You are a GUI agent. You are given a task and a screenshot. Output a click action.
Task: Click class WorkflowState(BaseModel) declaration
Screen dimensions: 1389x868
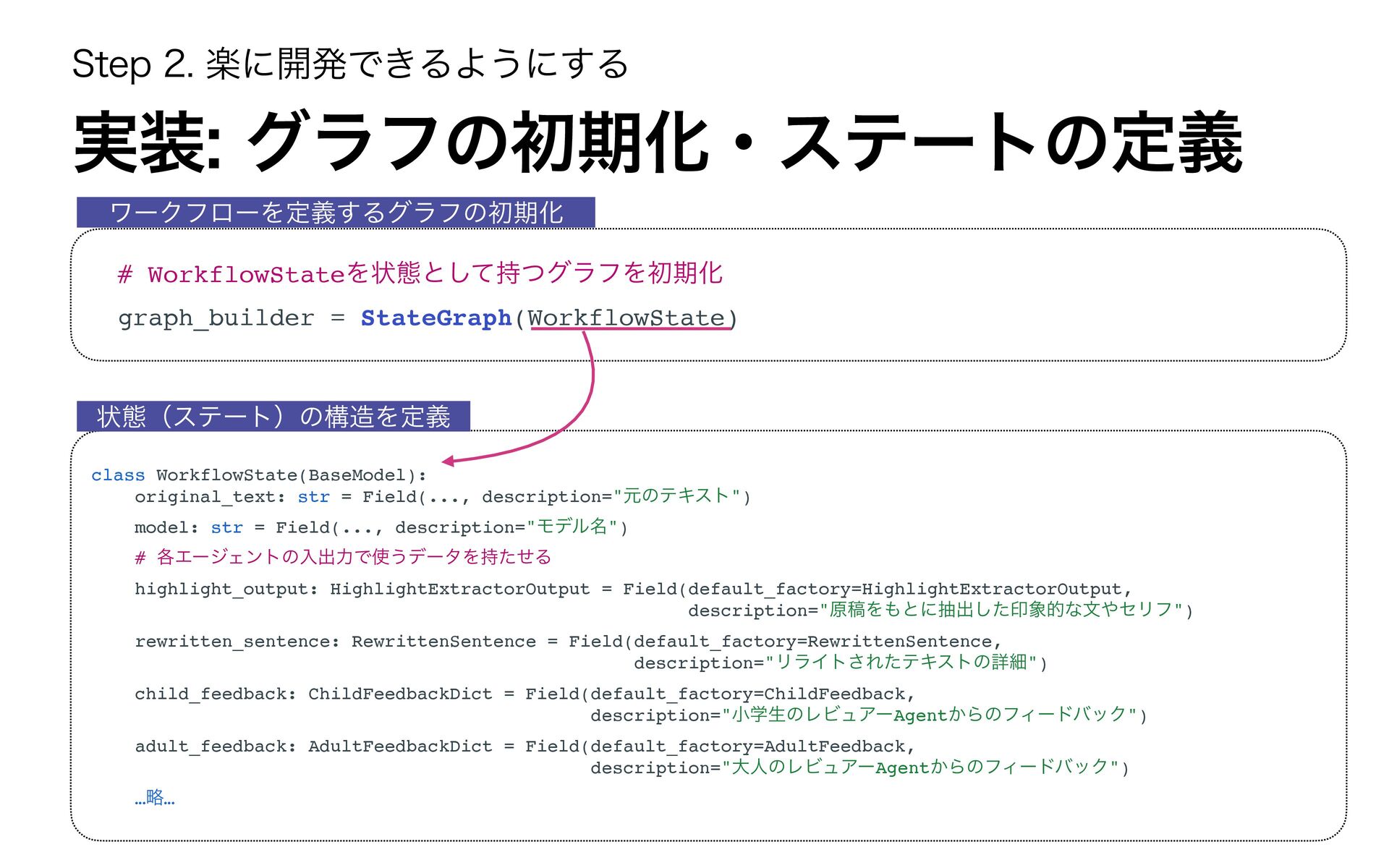pyautogui.click(x=259, y=475)
